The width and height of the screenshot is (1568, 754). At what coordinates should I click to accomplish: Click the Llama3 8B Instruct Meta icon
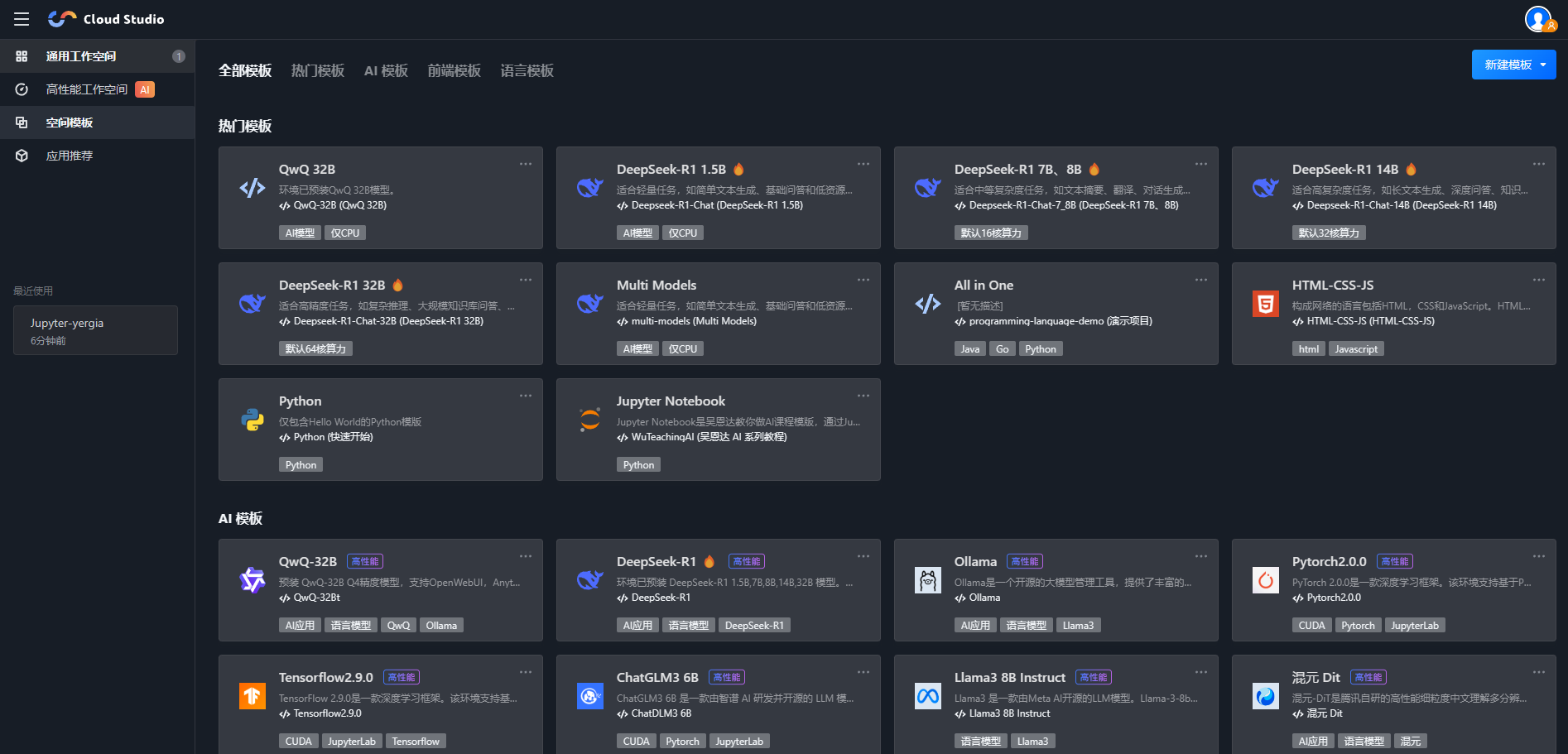tap(928, 696)
